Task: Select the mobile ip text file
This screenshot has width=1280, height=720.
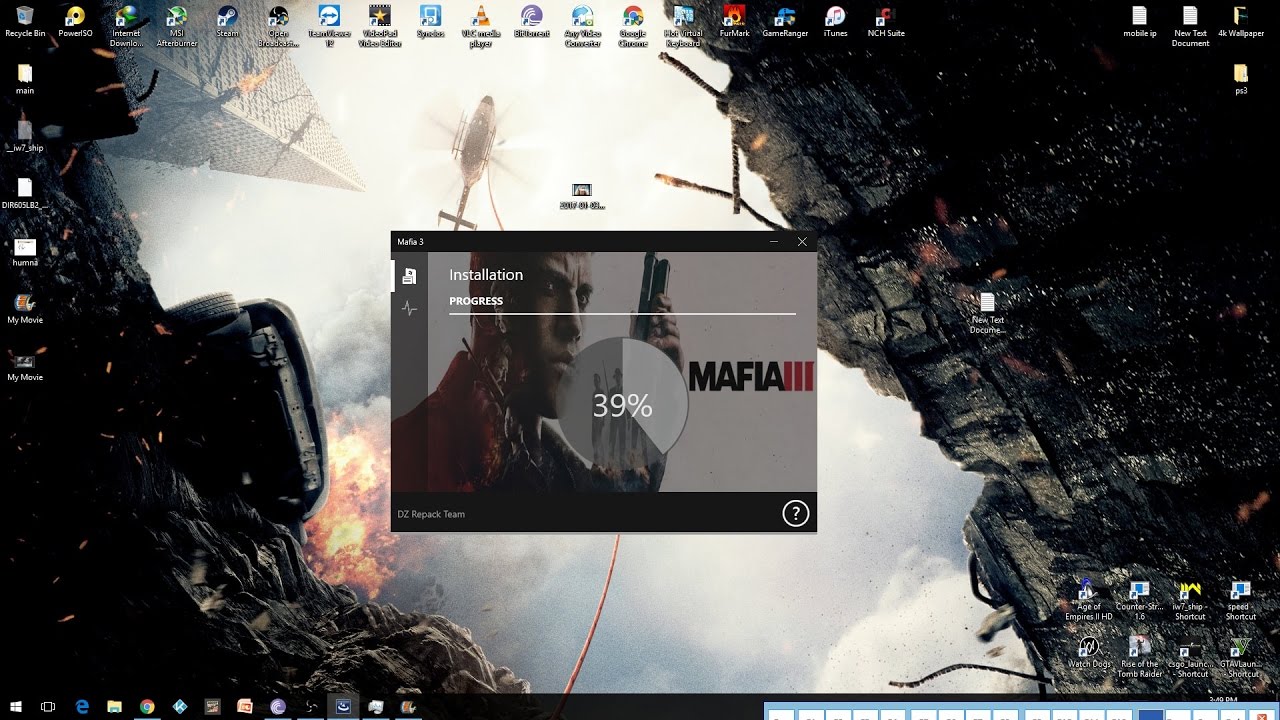Action: [1139, 21]
